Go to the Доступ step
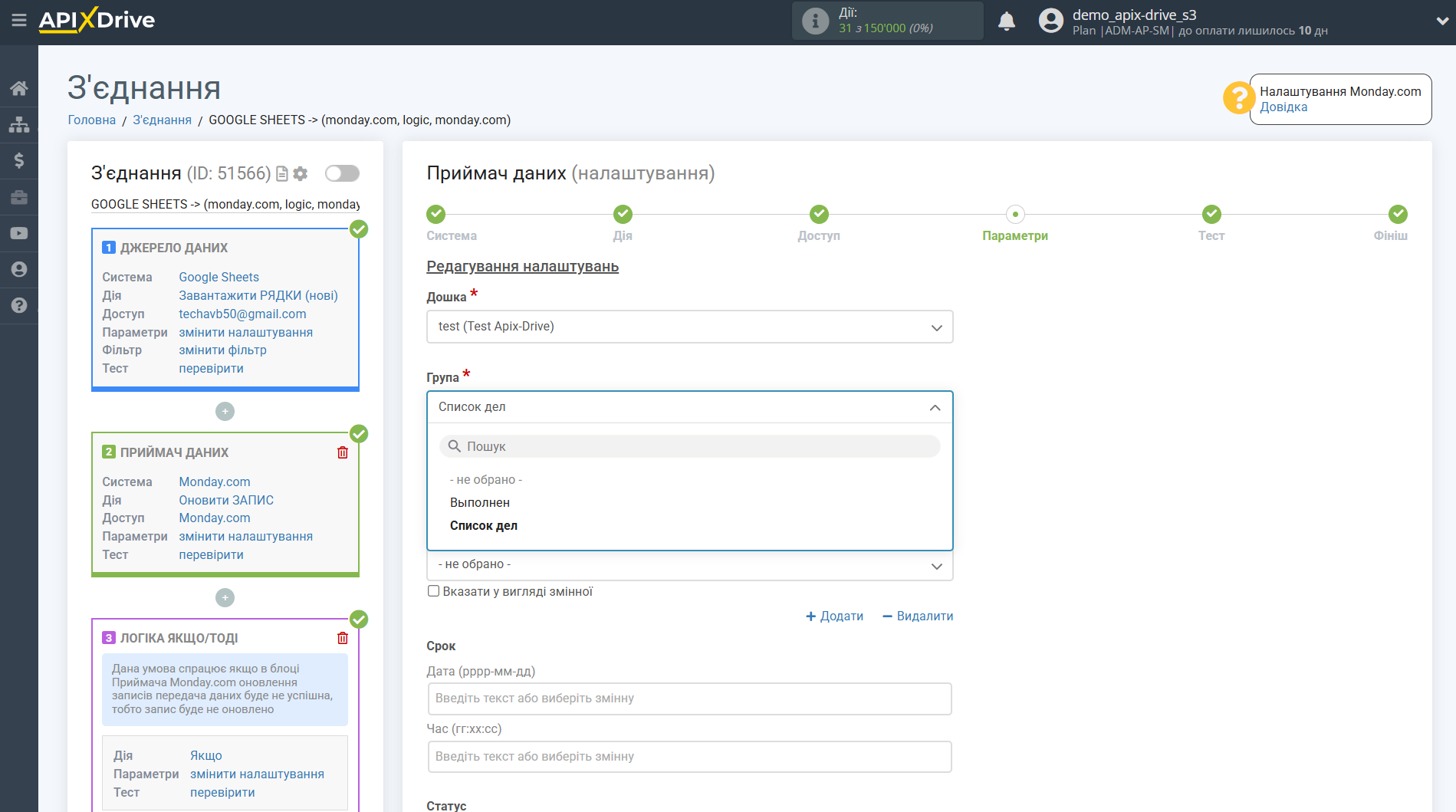 click(x=819, y=214)
